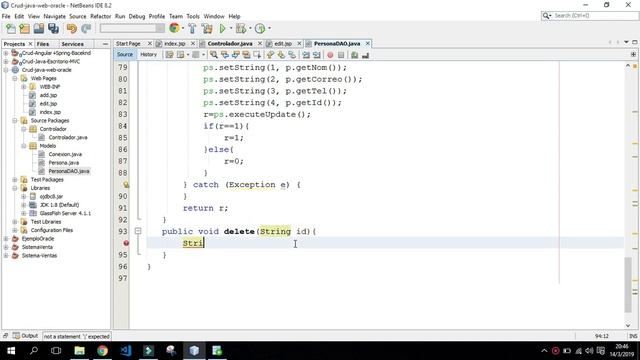
Task: Click the red error marker on line 94
Action: [126, 243]
